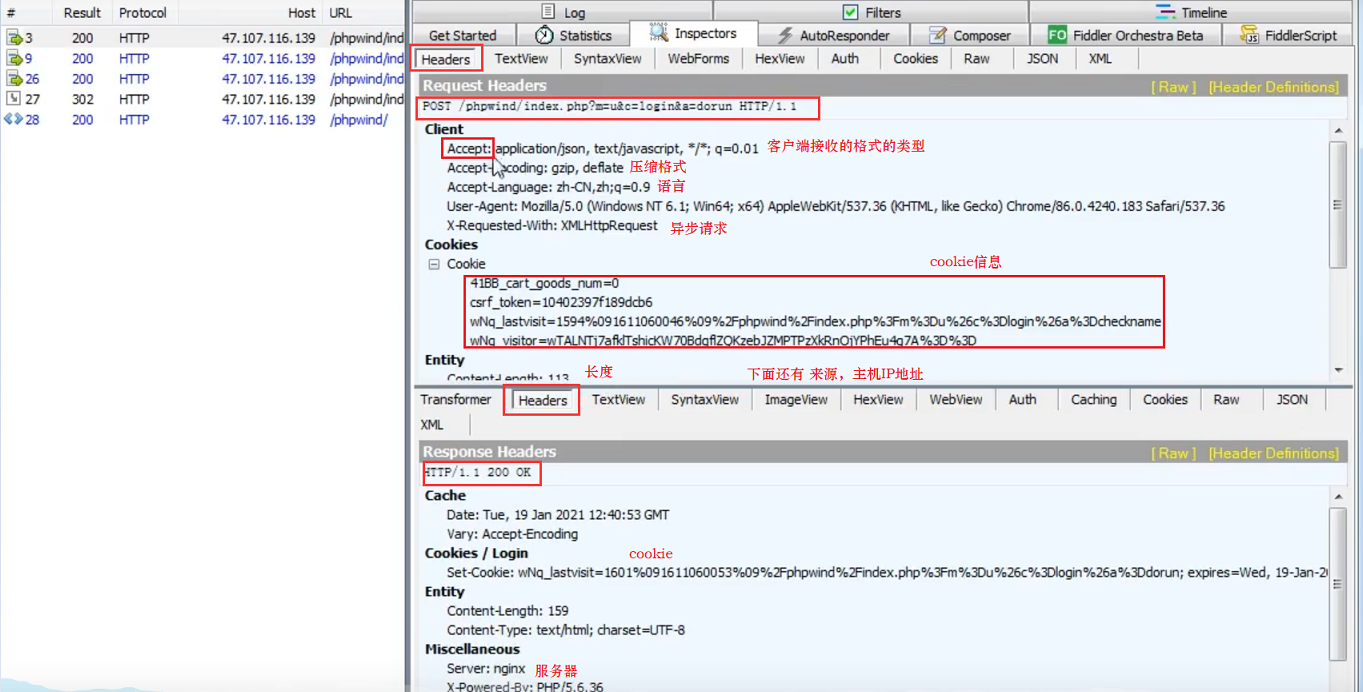Select session 3 icon in the list
This screenshot has width=1363, height=692.
coord(13,38)
